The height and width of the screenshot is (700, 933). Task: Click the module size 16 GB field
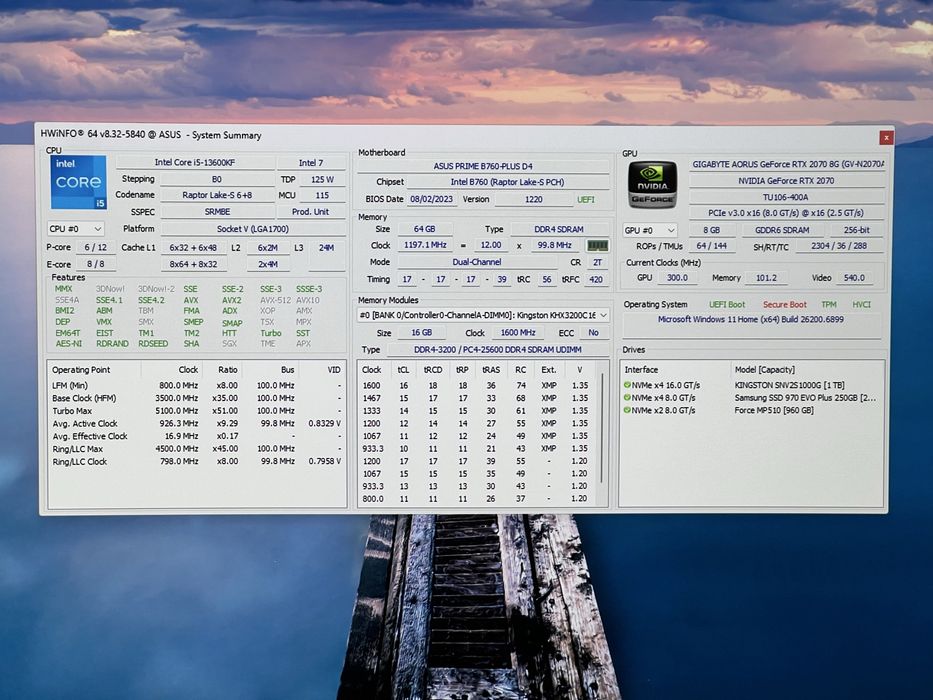[x=422, y=333]
